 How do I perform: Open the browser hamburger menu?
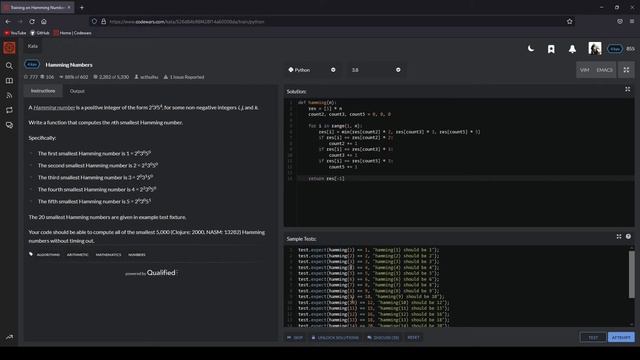[x=631, y=21]
